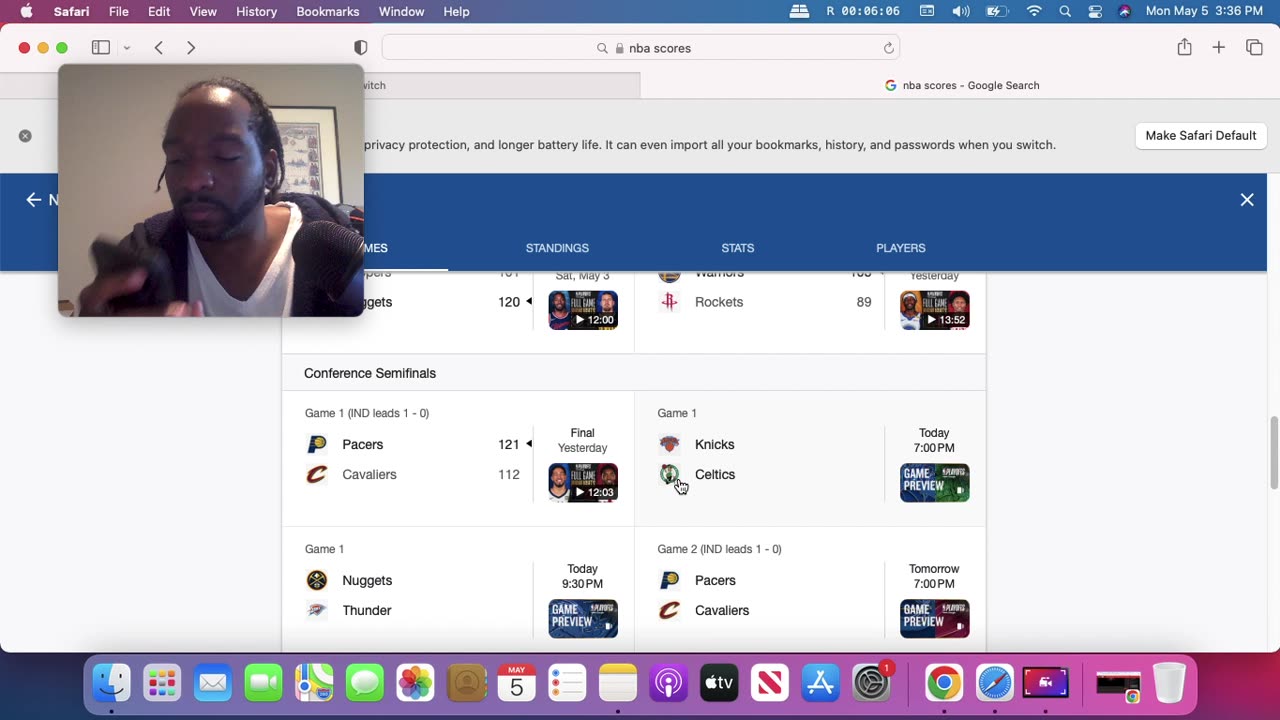1280x720 pixels.
Task: Open Control Center in menu bar
Action: (x=1095, y=11)
